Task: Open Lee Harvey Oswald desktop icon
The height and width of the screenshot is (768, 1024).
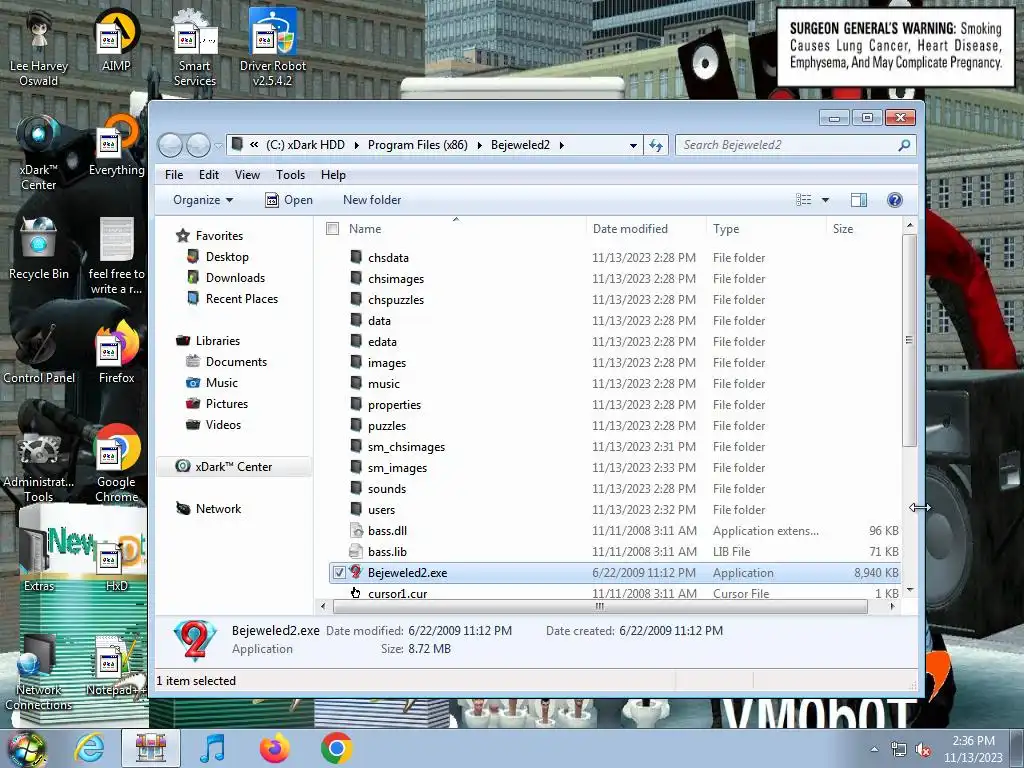Action: pos(39,47)
